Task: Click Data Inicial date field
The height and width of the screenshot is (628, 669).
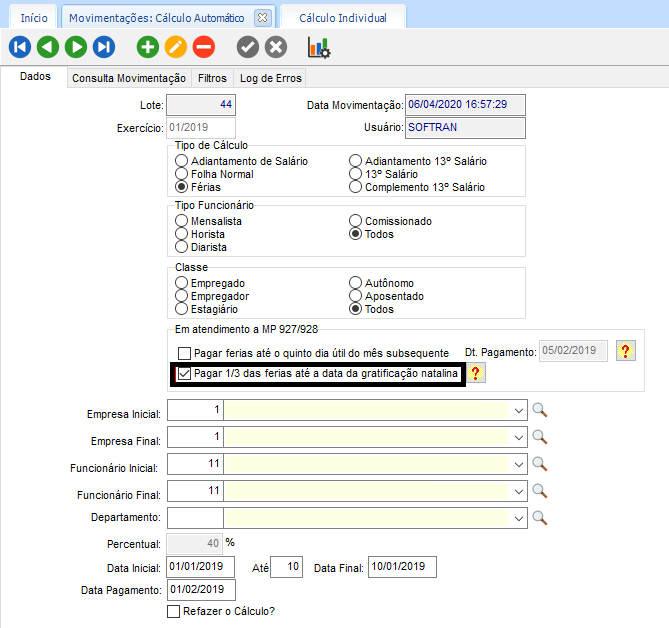Action: (x=201, y=567)
